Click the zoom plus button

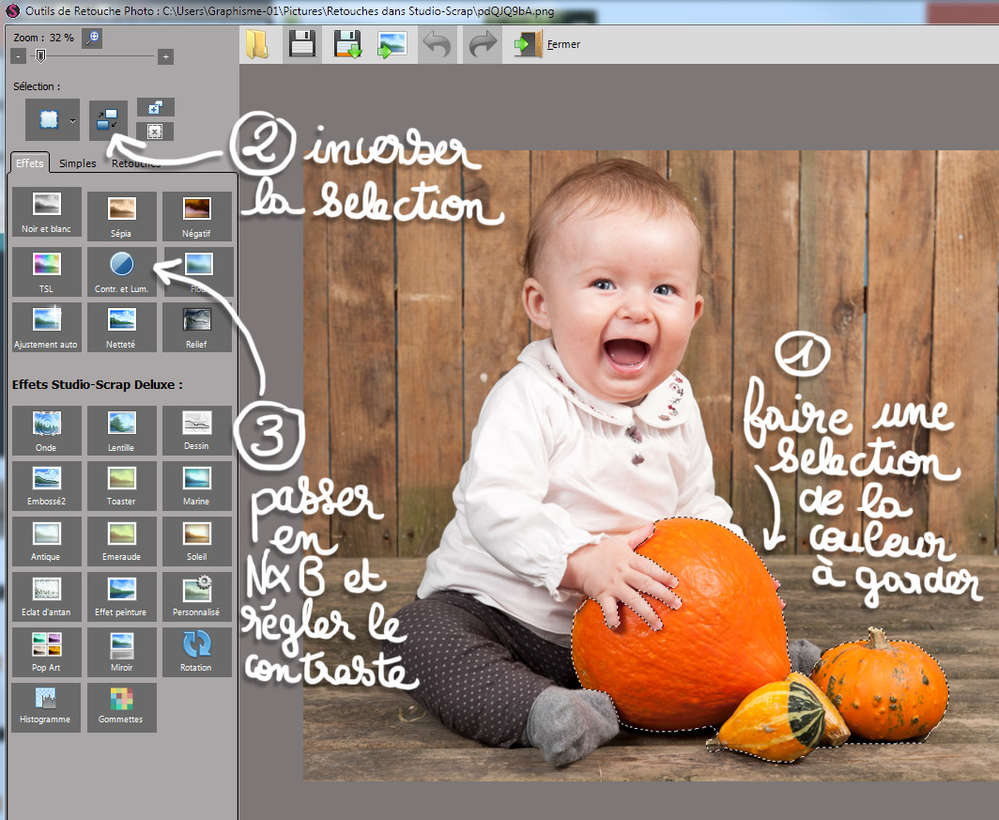[x=166, y=57]
